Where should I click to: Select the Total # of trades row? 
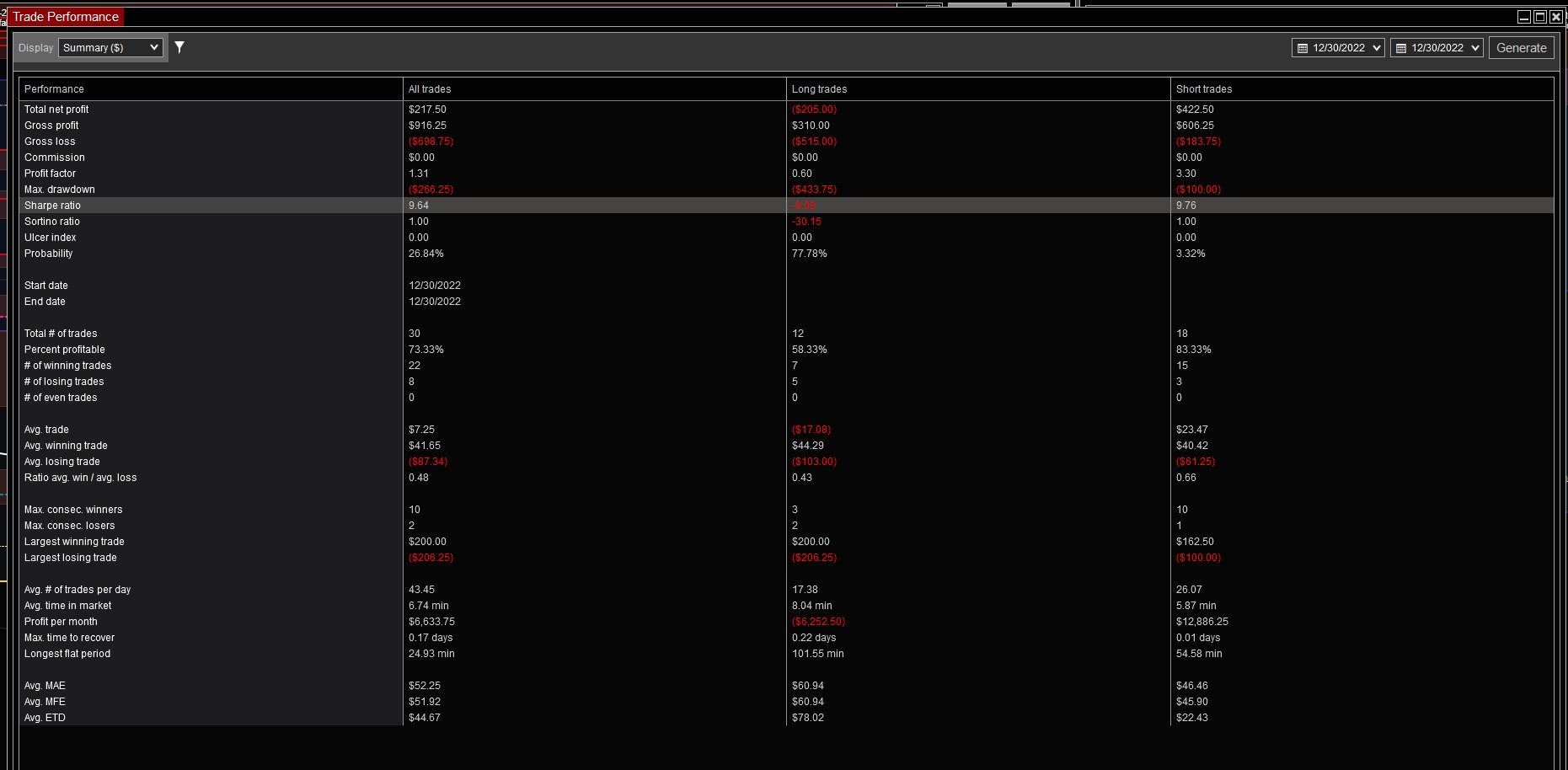click(x=786, y=334)
